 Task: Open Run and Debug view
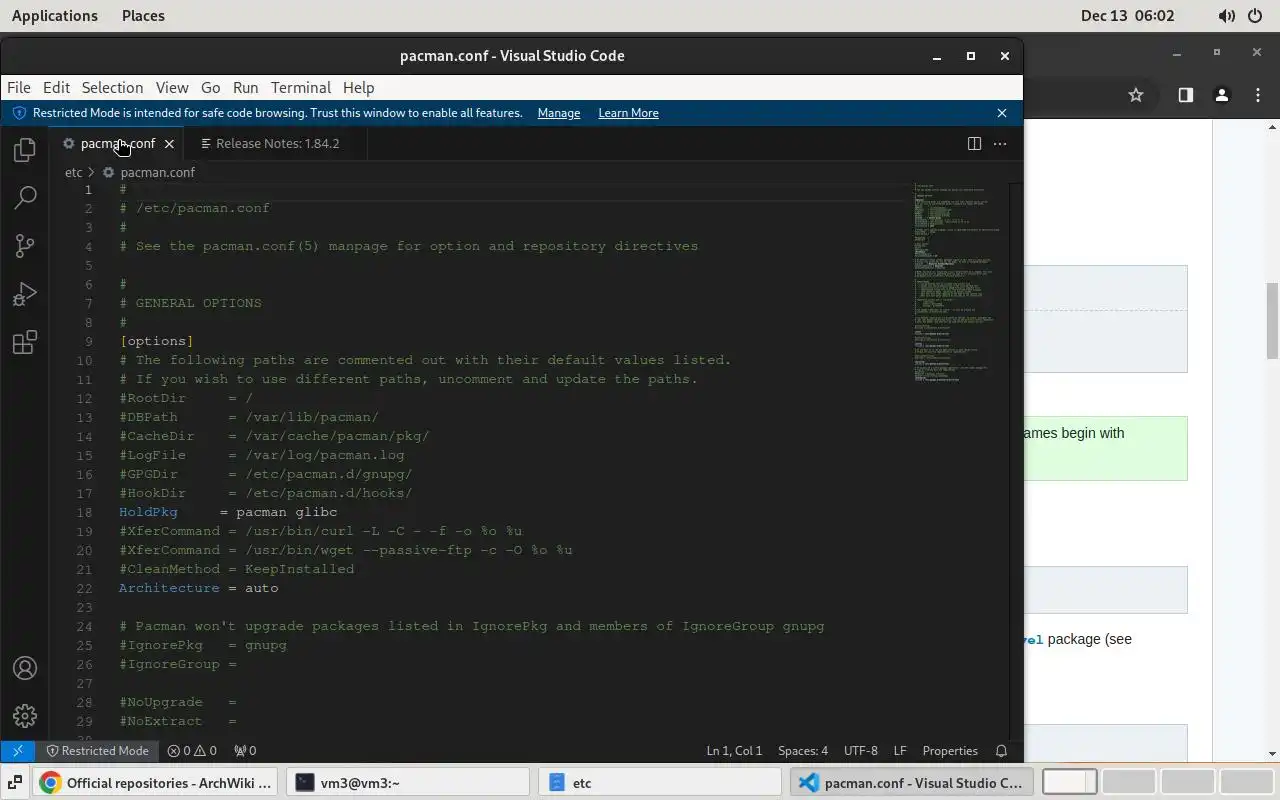tap(25, 294)
